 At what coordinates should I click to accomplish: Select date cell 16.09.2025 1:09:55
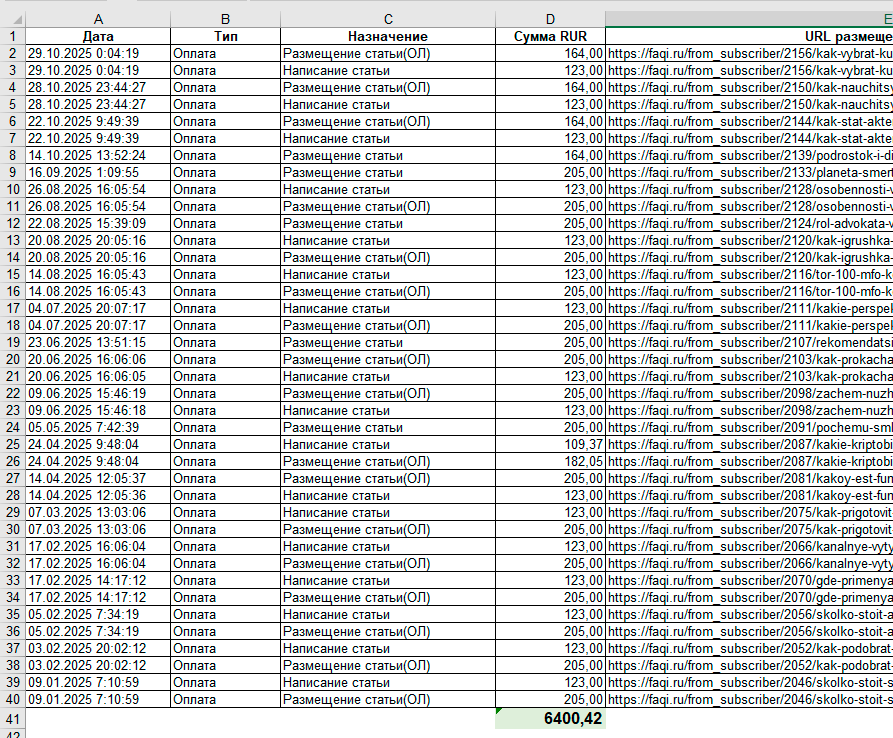click(98, 173)
